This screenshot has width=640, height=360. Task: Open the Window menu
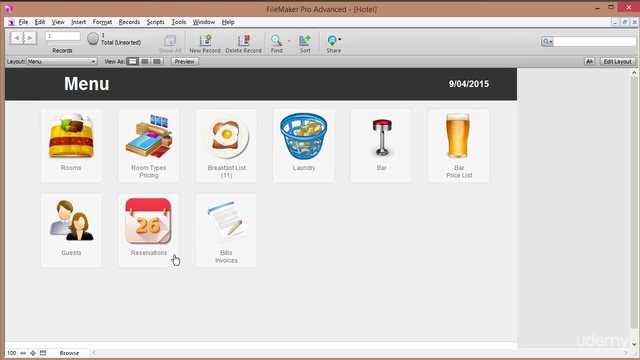[204, 22]
